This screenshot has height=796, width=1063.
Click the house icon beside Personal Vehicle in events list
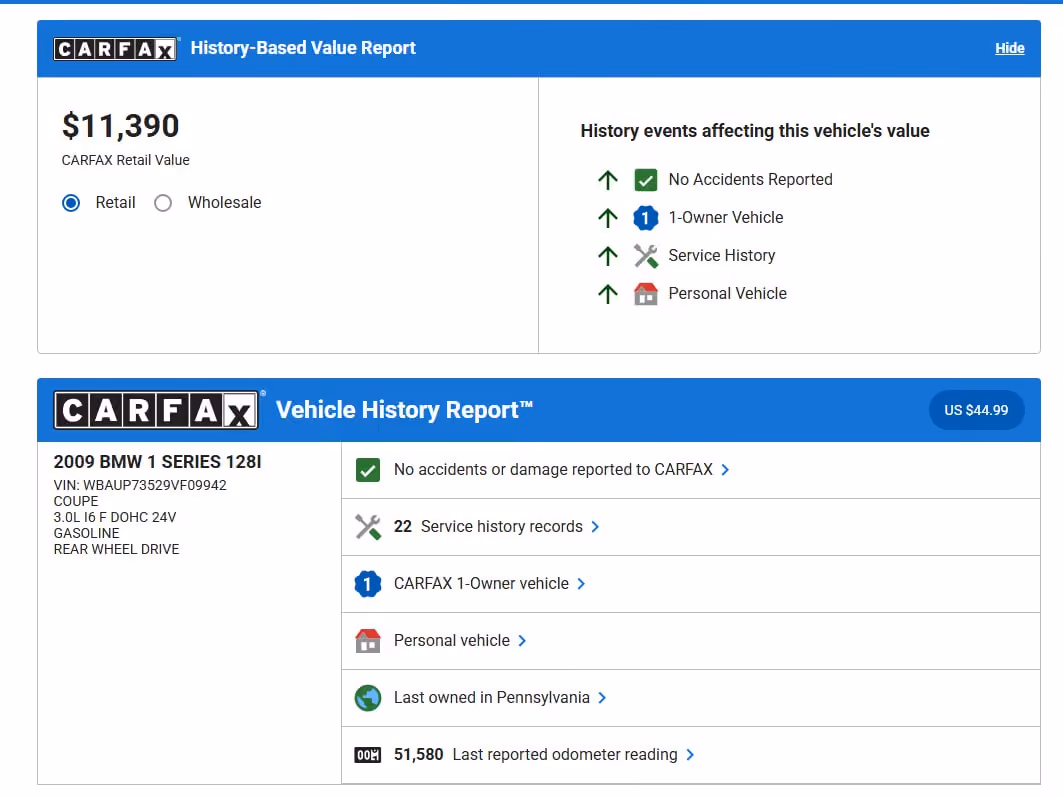(645, 294)
